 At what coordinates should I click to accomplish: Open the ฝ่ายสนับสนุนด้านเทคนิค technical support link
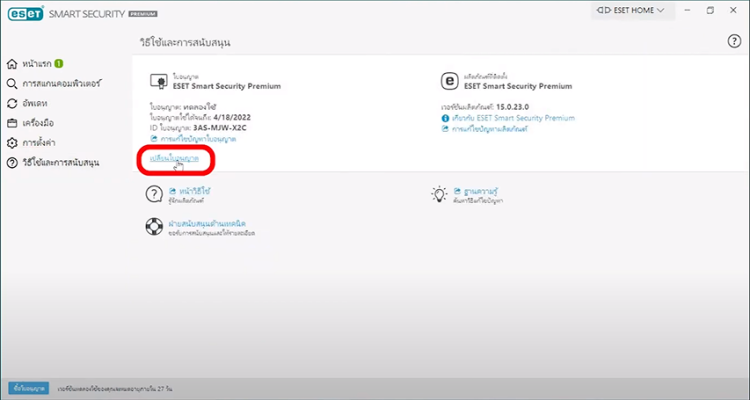tap(207, 223)
